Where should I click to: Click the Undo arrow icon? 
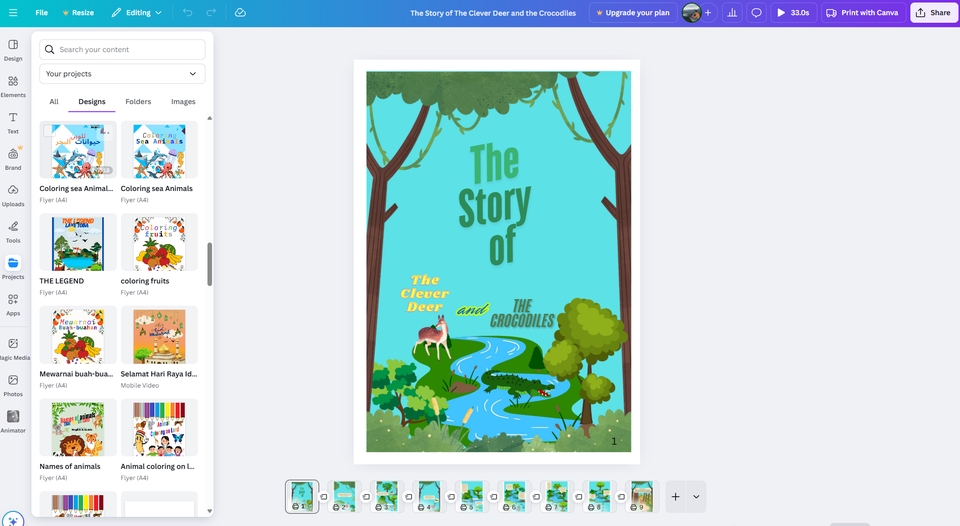pyautogui.click(x=187, y=13)
